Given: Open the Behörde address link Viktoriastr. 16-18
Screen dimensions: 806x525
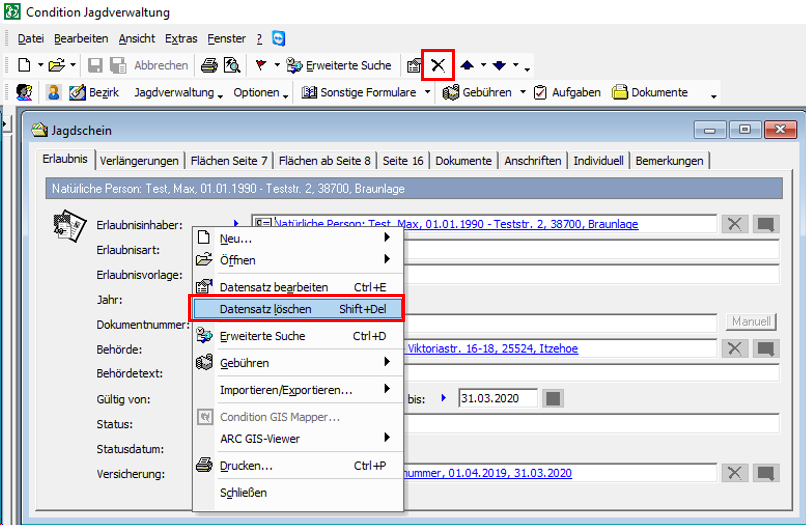Looking at the screenshot, I should click(490, 348).
